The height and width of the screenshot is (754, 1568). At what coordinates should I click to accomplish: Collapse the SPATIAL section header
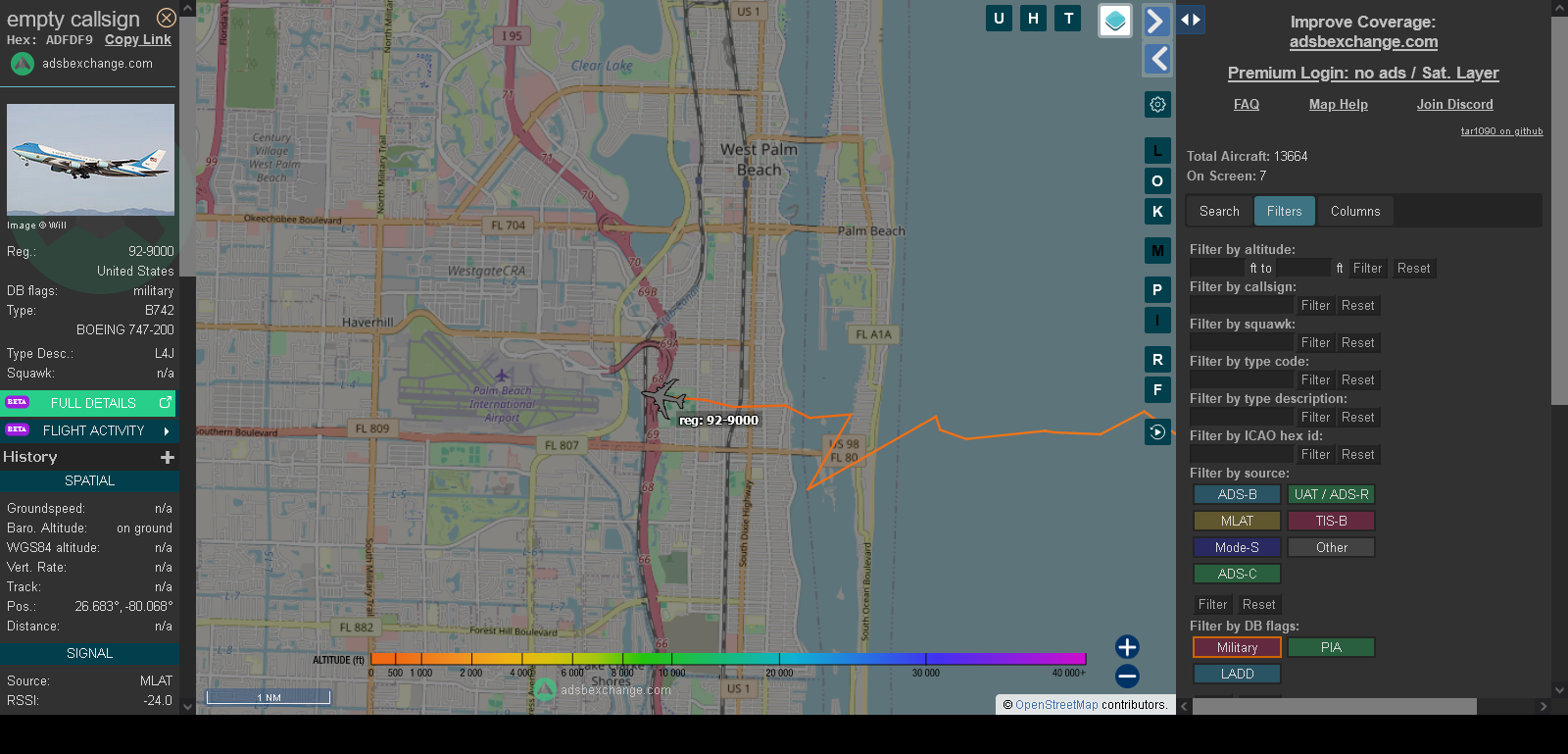89,480
